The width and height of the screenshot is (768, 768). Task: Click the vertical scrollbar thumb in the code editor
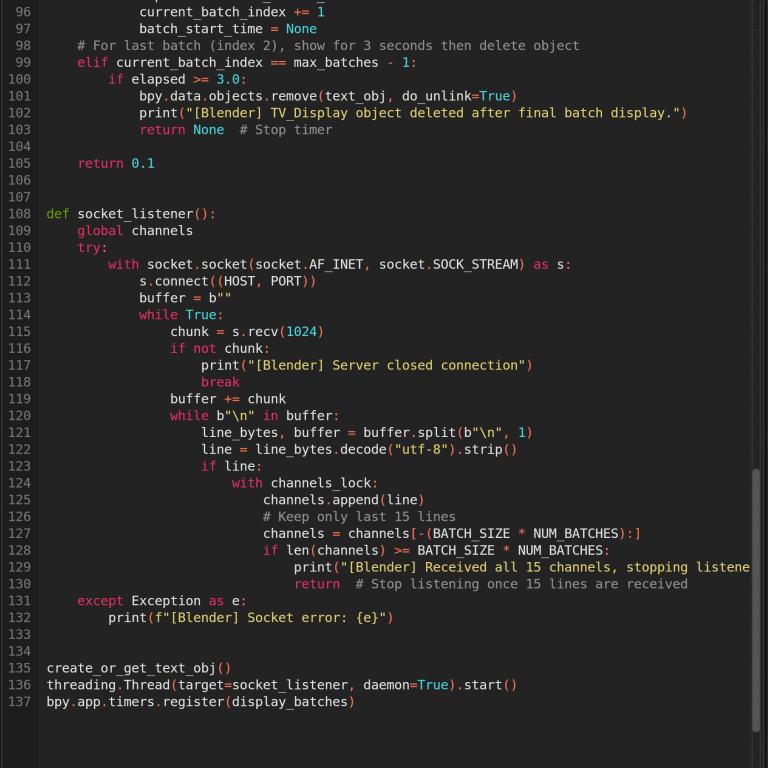click(x=756, y=600)
